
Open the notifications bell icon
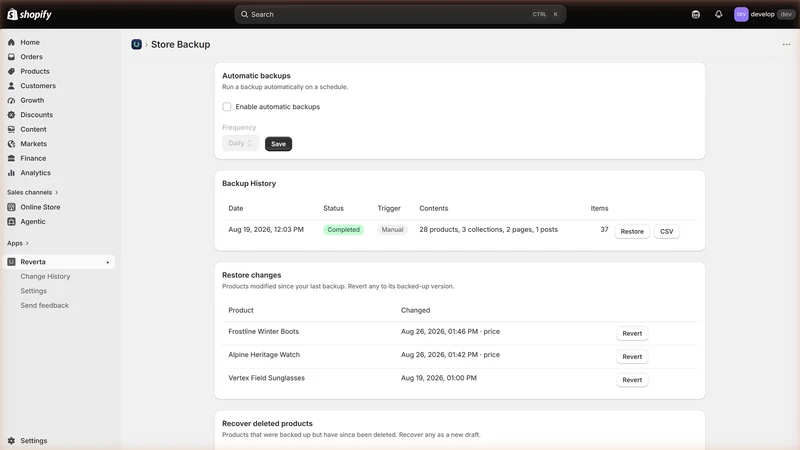[718, 14]
